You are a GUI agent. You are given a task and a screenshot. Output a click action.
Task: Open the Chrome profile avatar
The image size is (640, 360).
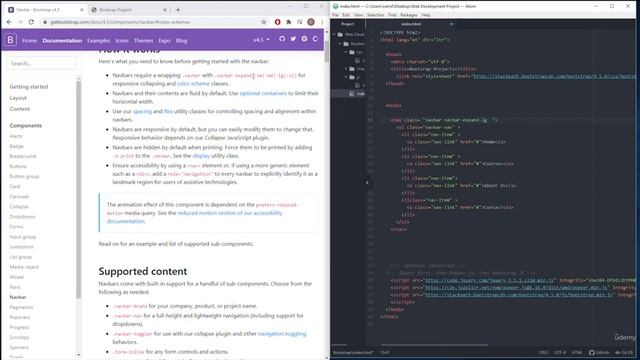click(311, 22)
